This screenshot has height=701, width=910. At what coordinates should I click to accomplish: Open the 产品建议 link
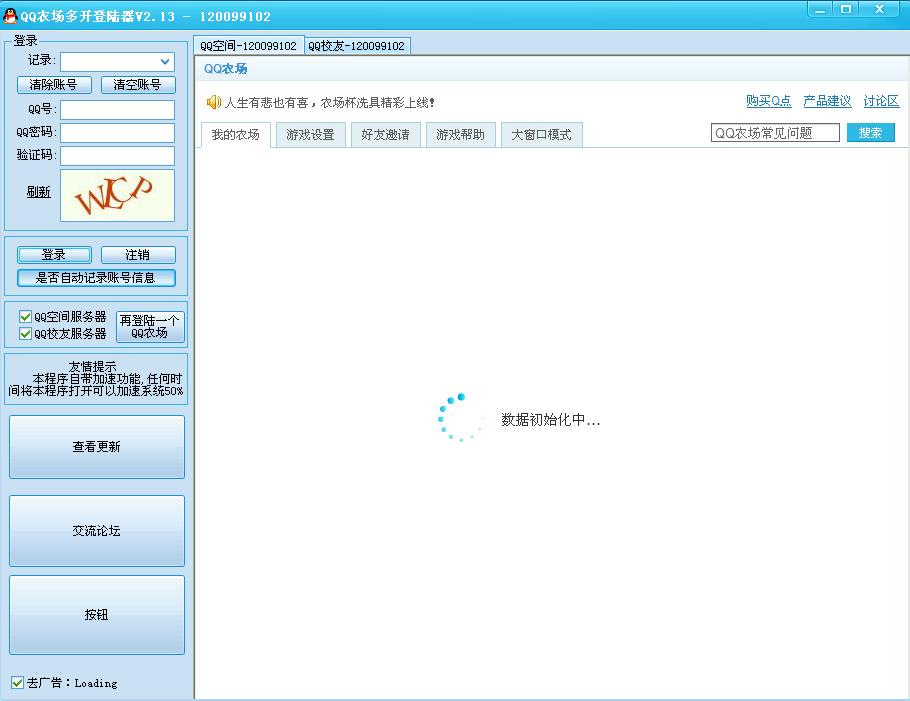click(x=827, y=101)
